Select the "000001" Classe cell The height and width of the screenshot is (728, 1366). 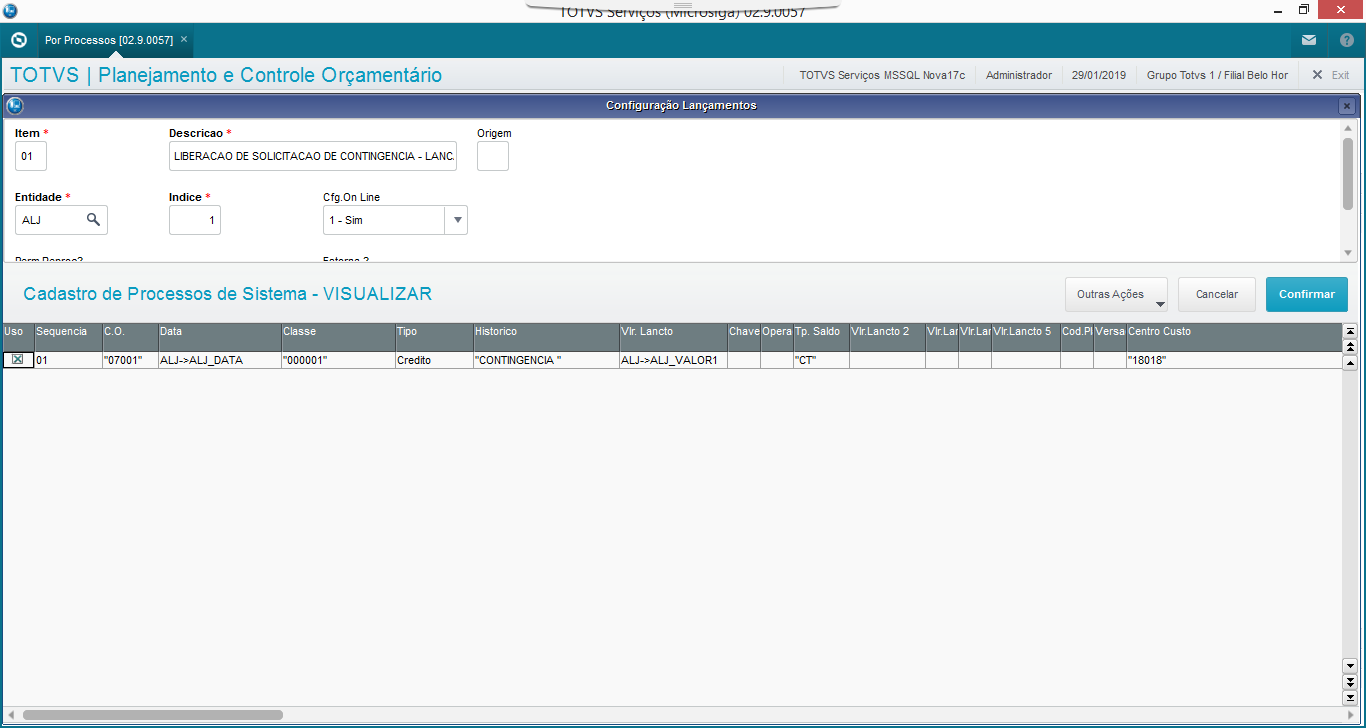coord(338,360)
